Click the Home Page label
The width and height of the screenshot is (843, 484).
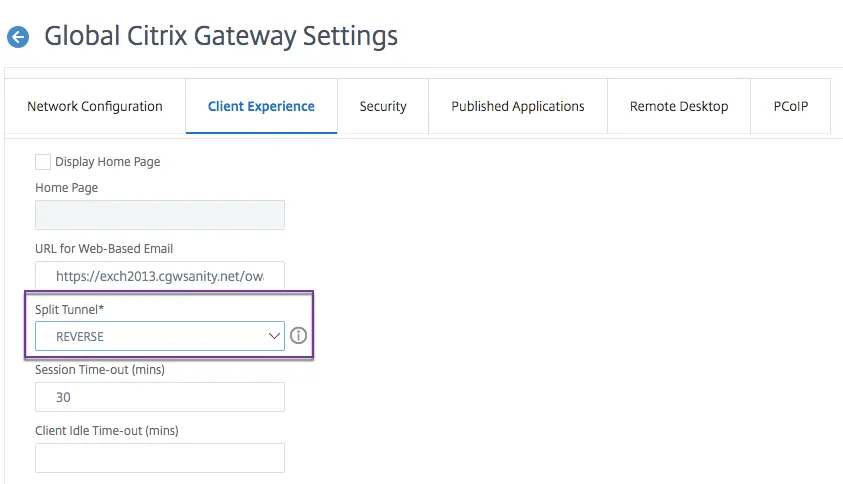coord(67,188)
